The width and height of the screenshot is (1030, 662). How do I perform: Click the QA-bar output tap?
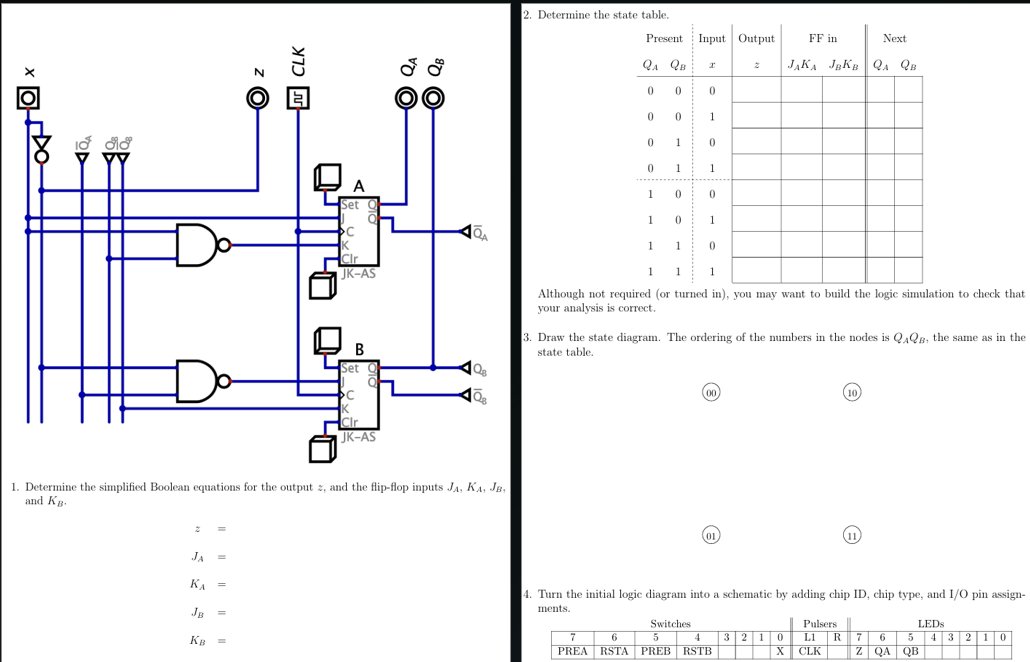click(x=467, y=232)
